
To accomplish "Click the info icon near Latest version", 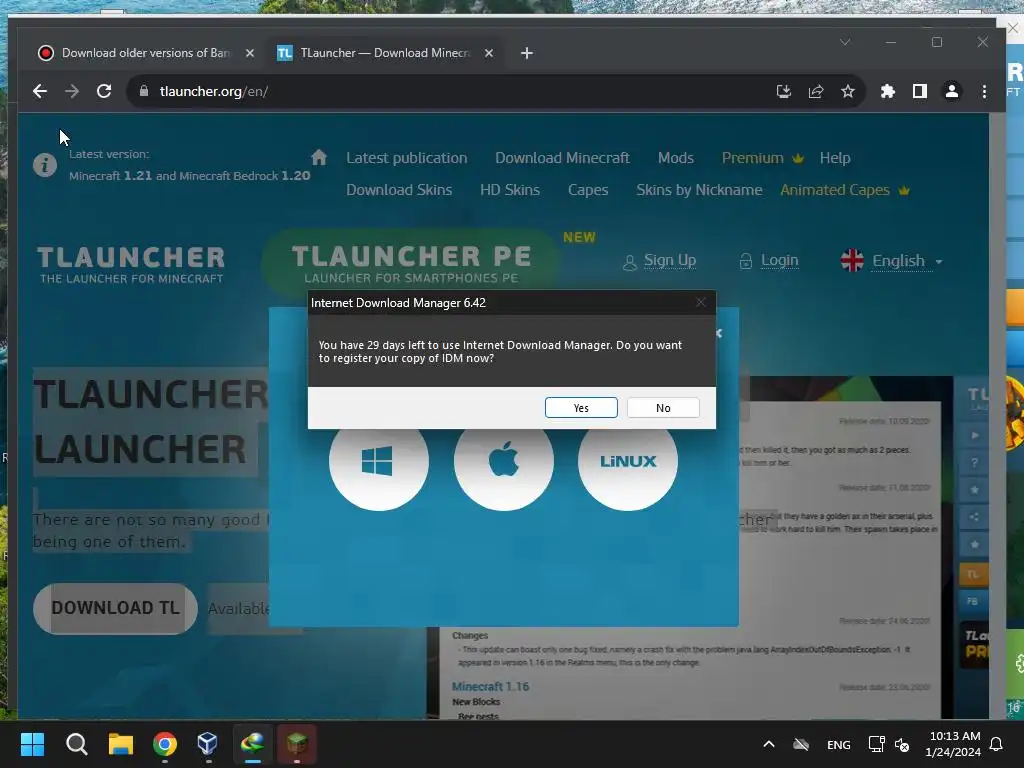I will [44, 165].
